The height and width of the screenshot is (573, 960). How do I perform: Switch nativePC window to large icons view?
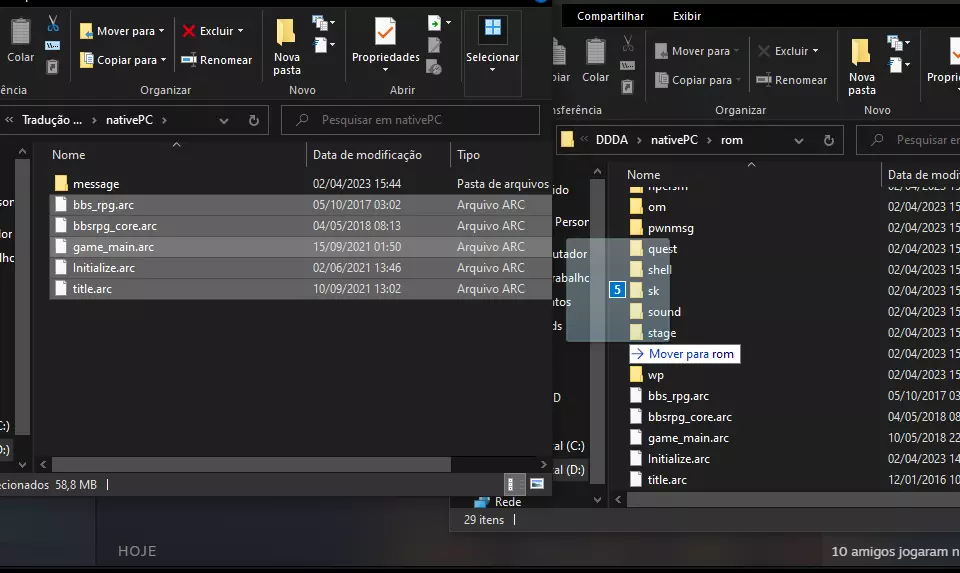(537, 484)
